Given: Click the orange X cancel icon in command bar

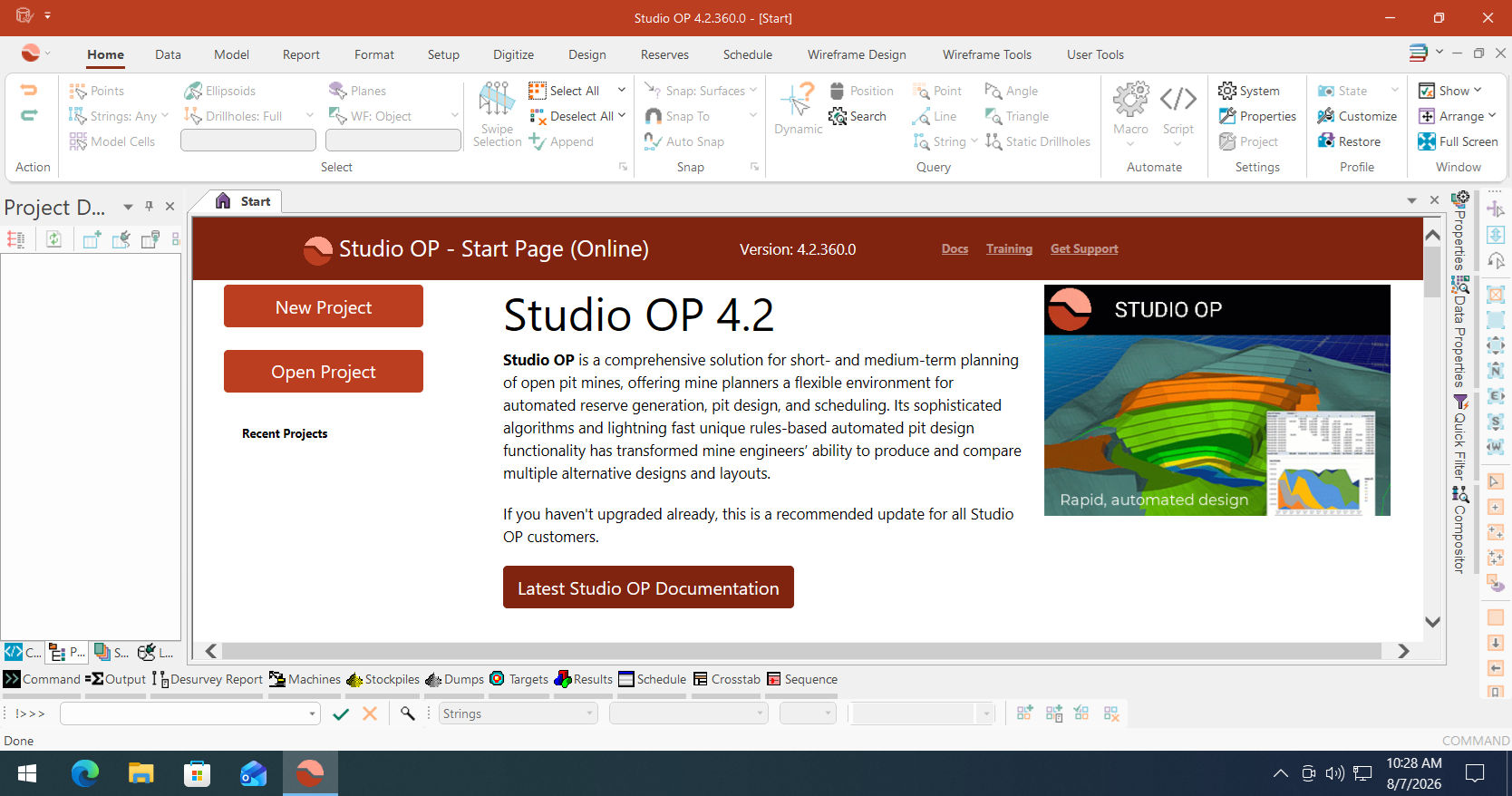Looking at the screenshot, I should [x=370, y=714].
